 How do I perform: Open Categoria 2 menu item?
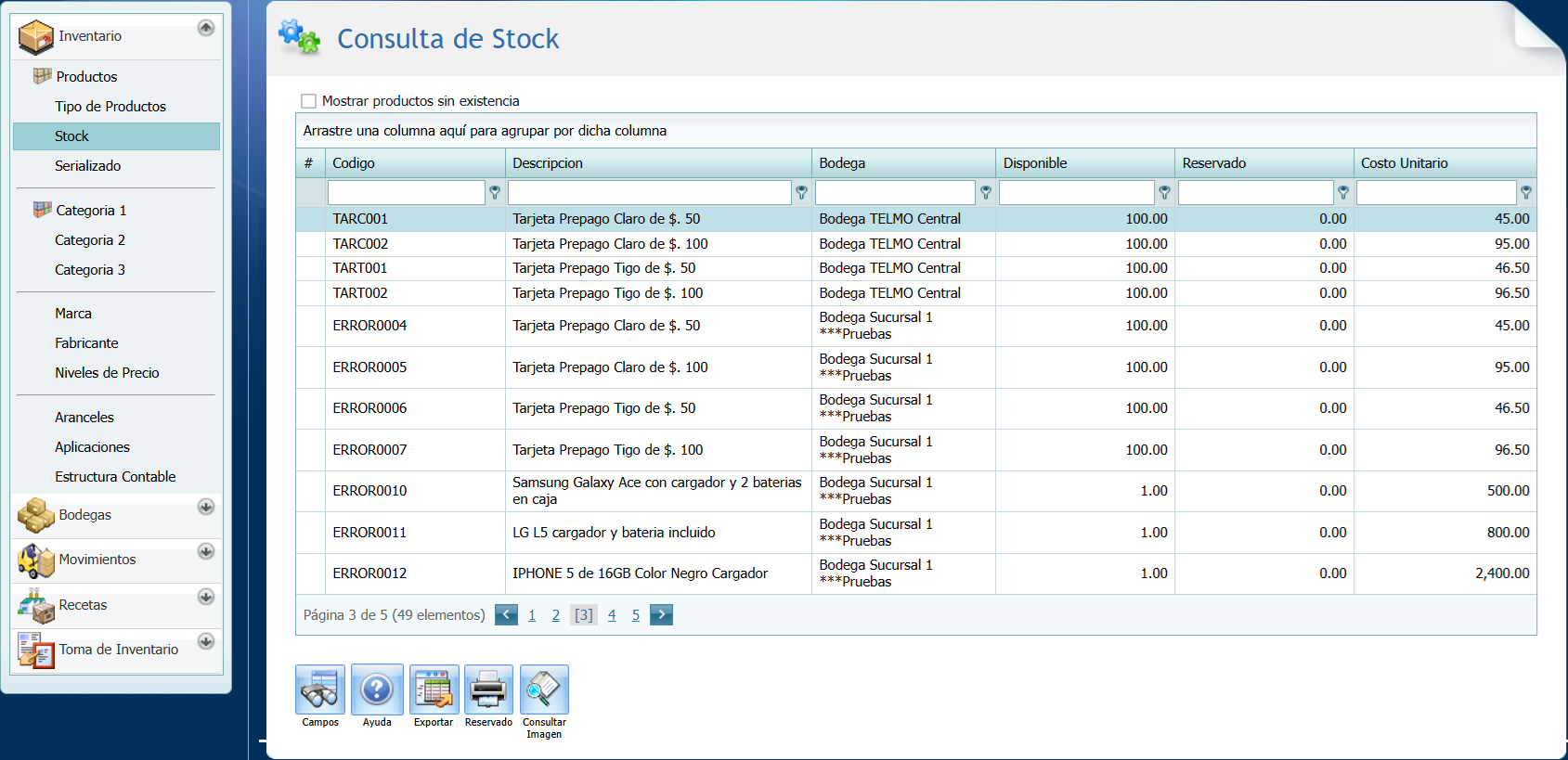90,240
